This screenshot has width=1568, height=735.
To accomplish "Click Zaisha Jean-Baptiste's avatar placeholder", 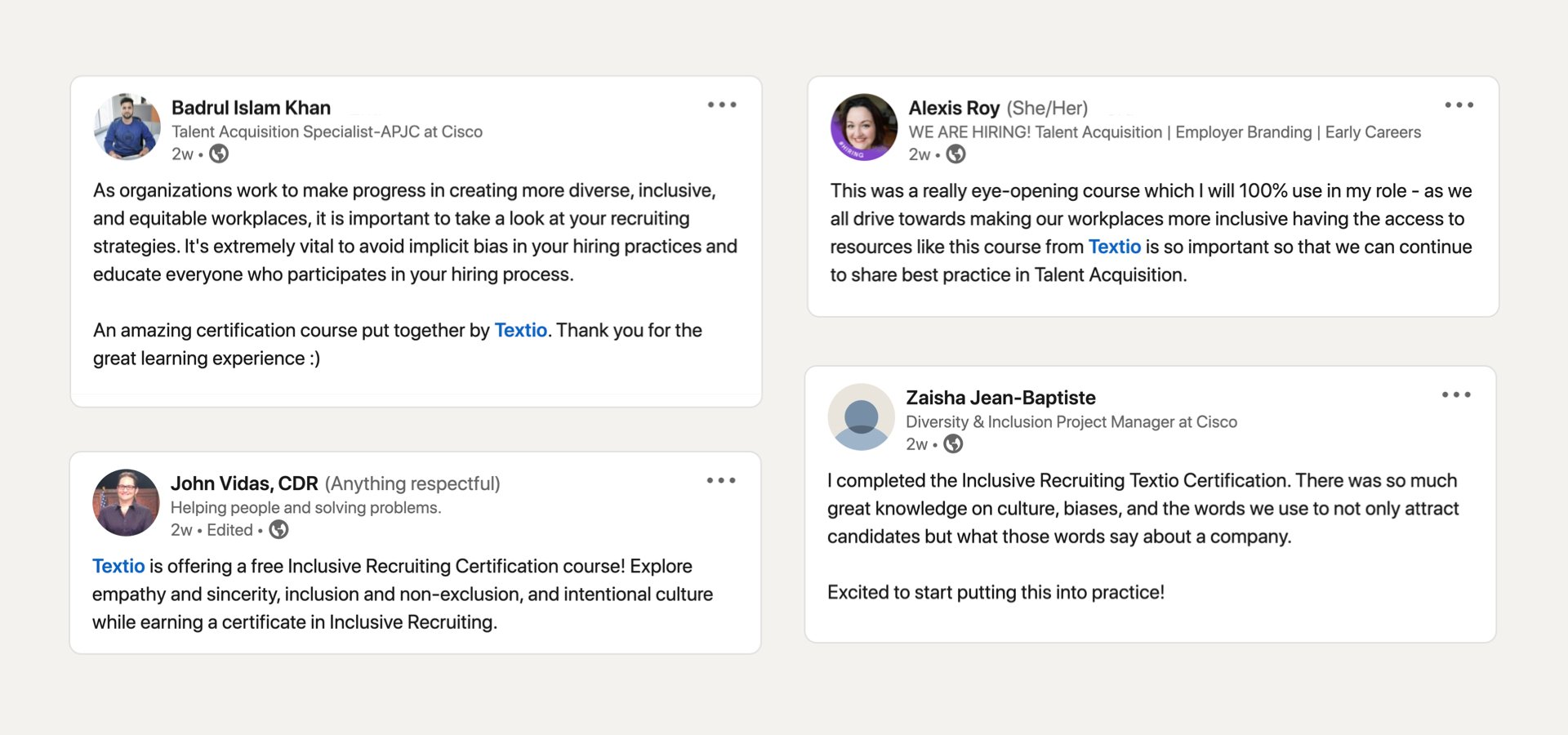I will [x=861, y=417].
